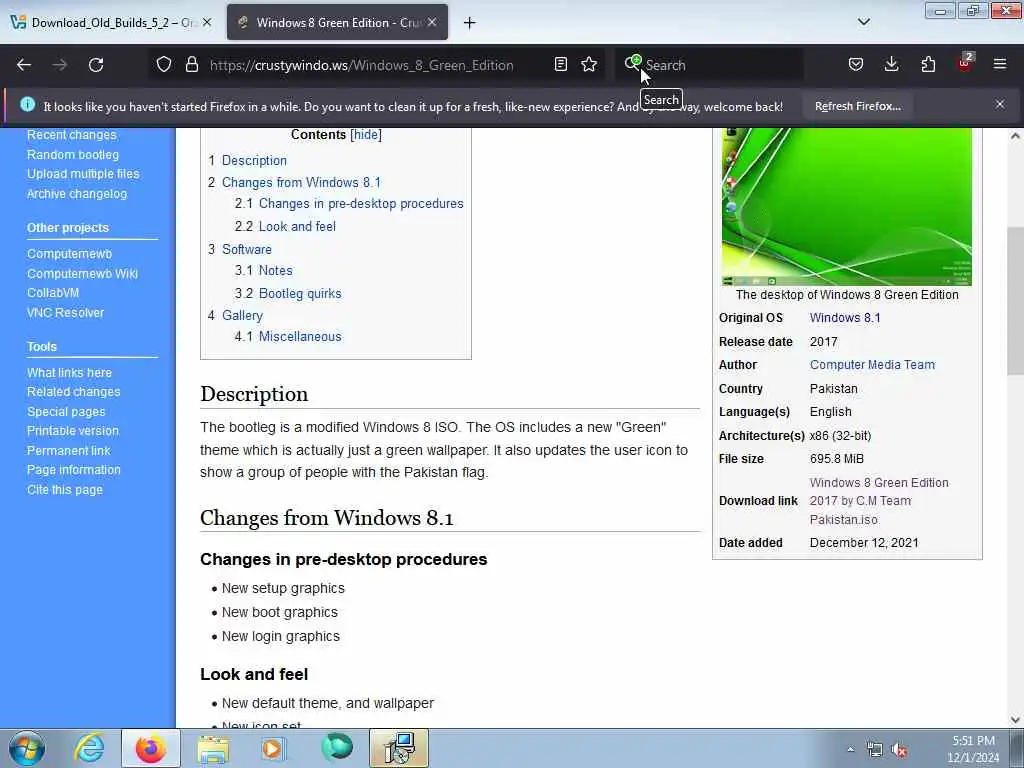The width and height of the screenshot is (1024, 768).
Task: Show hidden tray icons arrow
Action: click(850, 750)
